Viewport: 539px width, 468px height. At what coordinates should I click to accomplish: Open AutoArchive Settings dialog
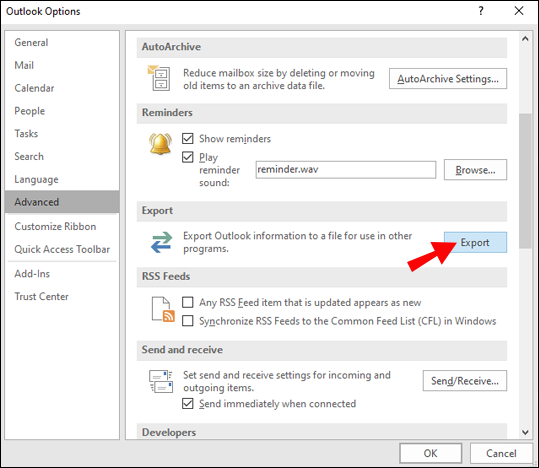point(448,79)
